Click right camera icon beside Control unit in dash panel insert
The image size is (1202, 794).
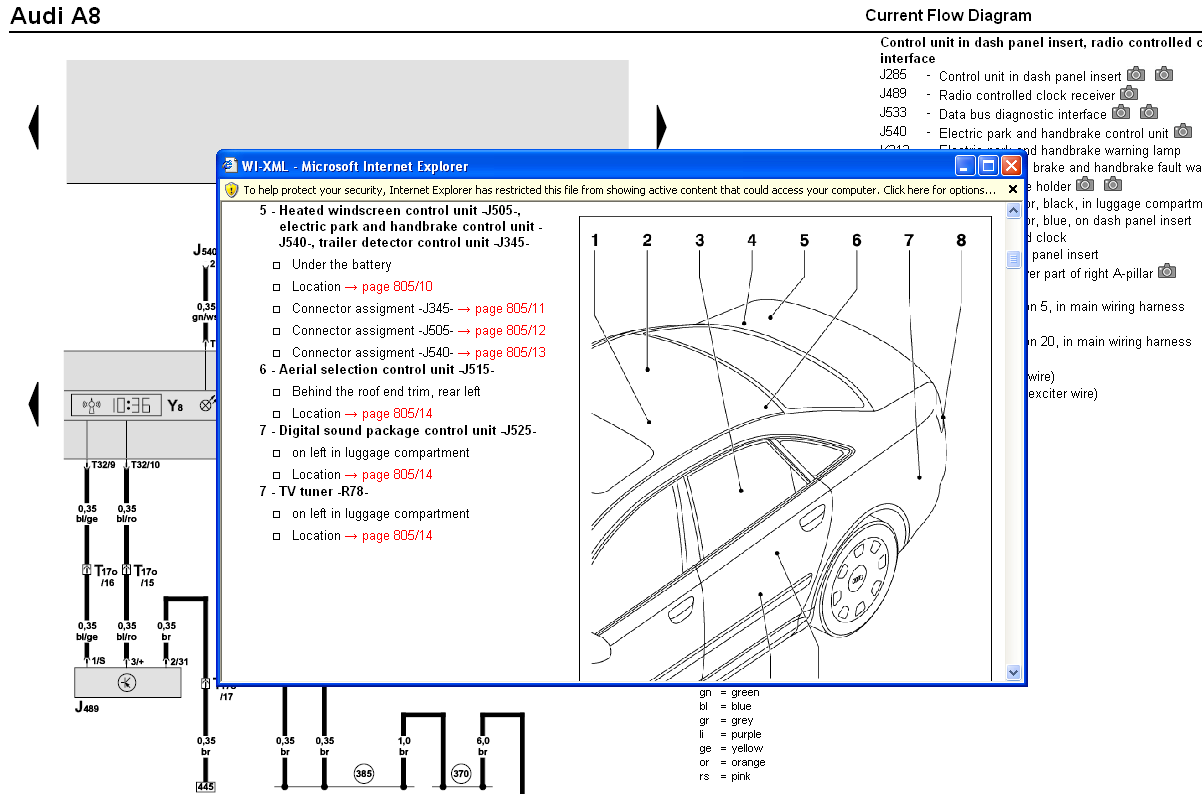click(x=1164, y=74)
